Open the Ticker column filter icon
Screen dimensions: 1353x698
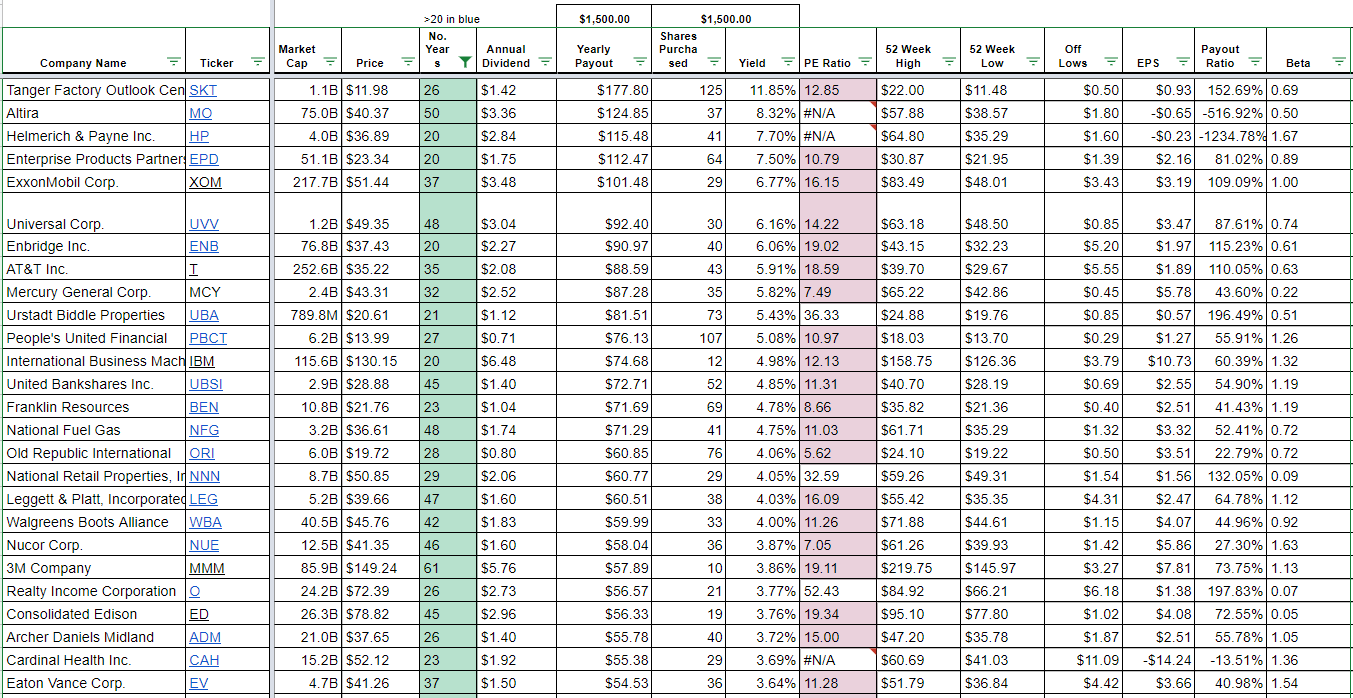tap(257, 63)
